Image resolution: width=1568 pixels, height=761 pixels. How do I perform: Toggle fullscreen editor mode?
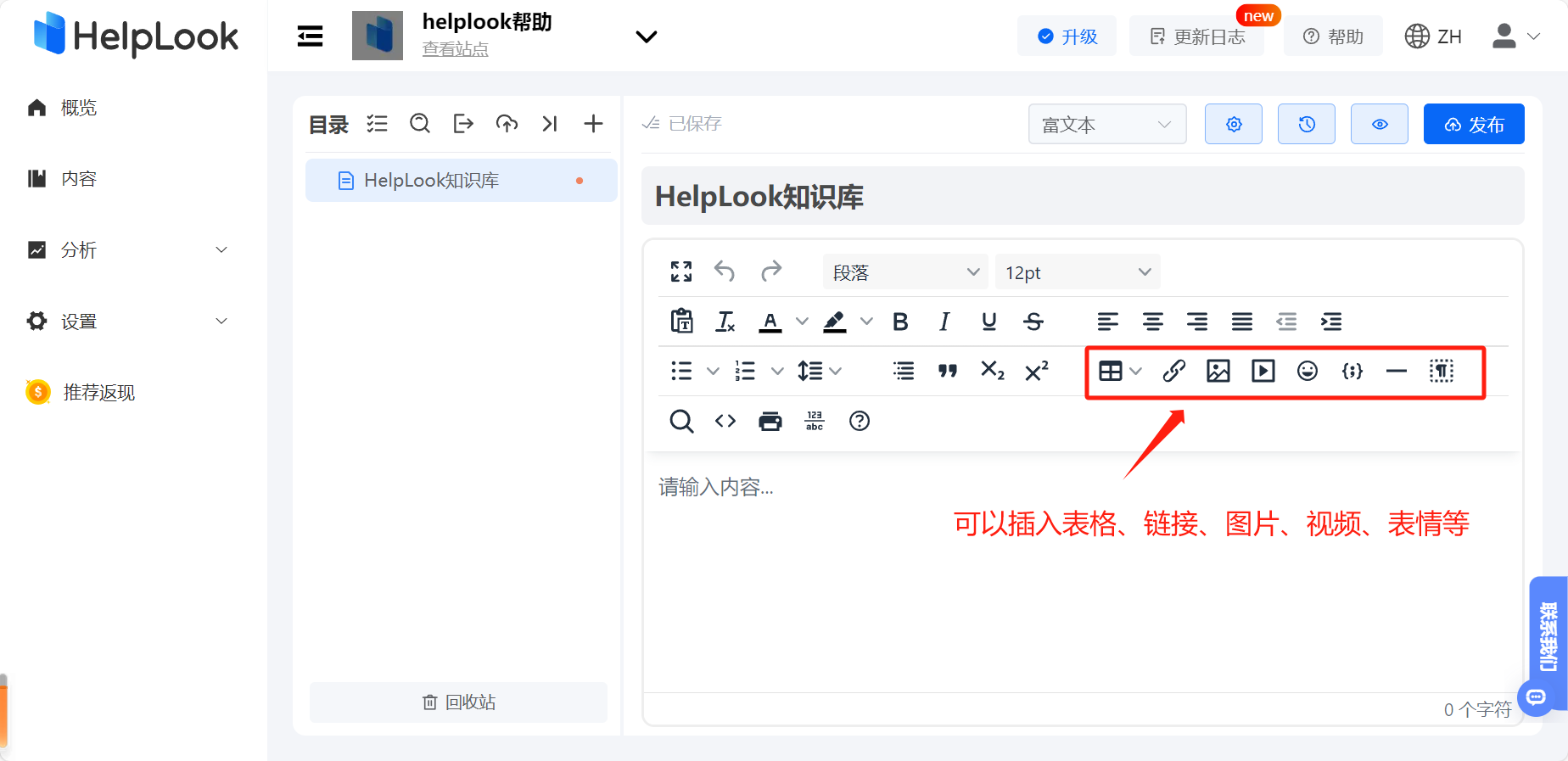(681, 271)
